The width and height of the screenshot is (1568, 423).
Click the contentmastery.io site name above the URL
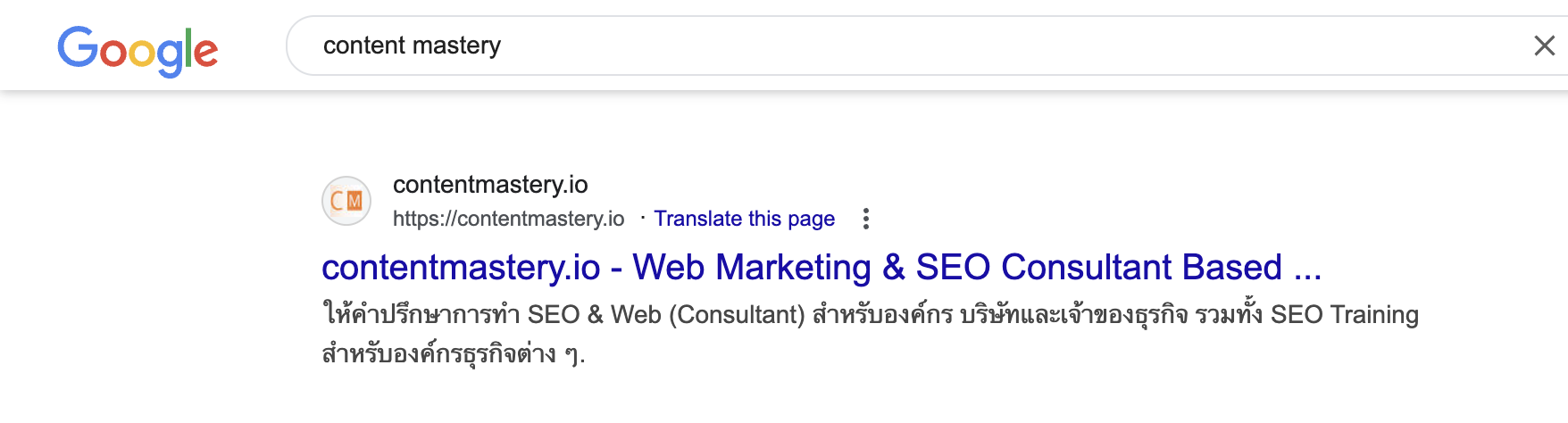pos(490,185)
